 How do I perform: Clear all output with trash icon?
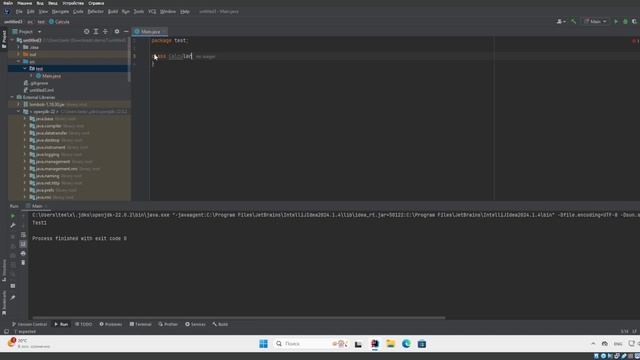coord(23,263)
